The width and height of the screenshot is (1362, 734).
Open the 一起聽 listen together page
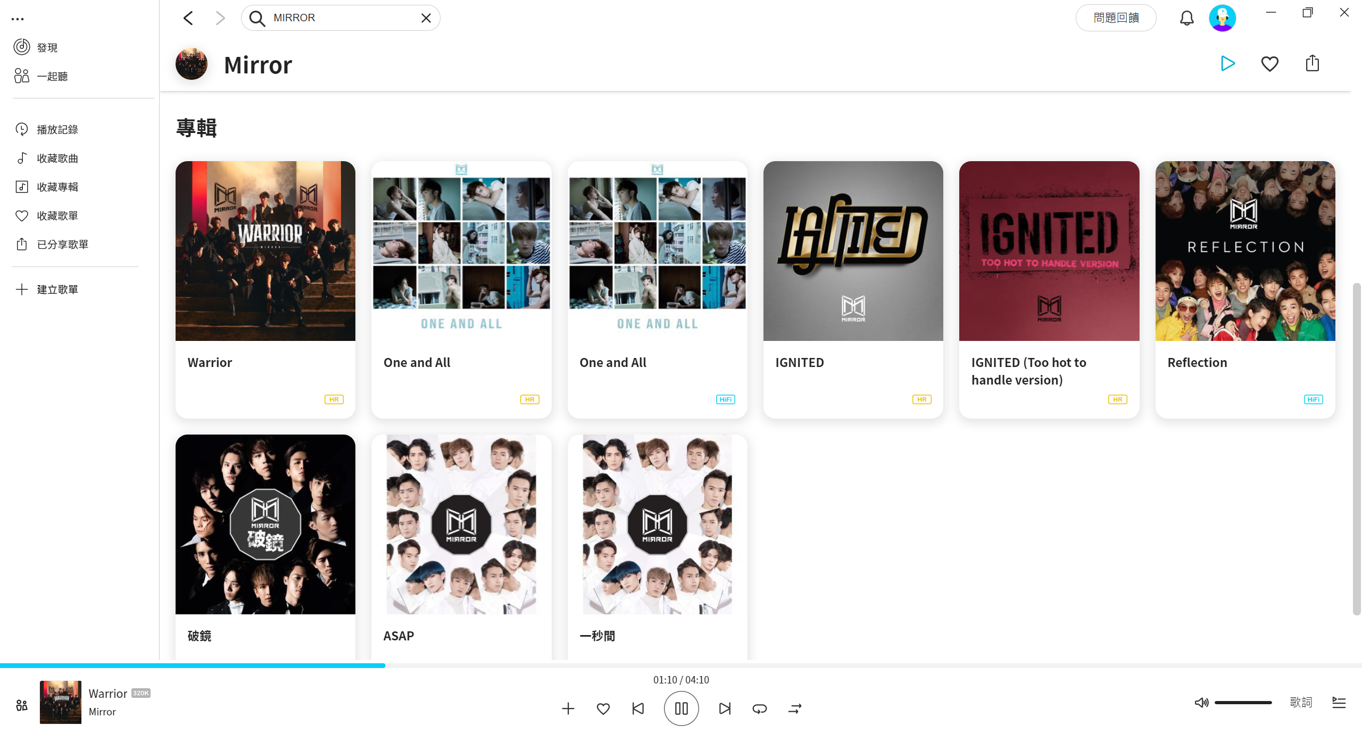[41, 76]
